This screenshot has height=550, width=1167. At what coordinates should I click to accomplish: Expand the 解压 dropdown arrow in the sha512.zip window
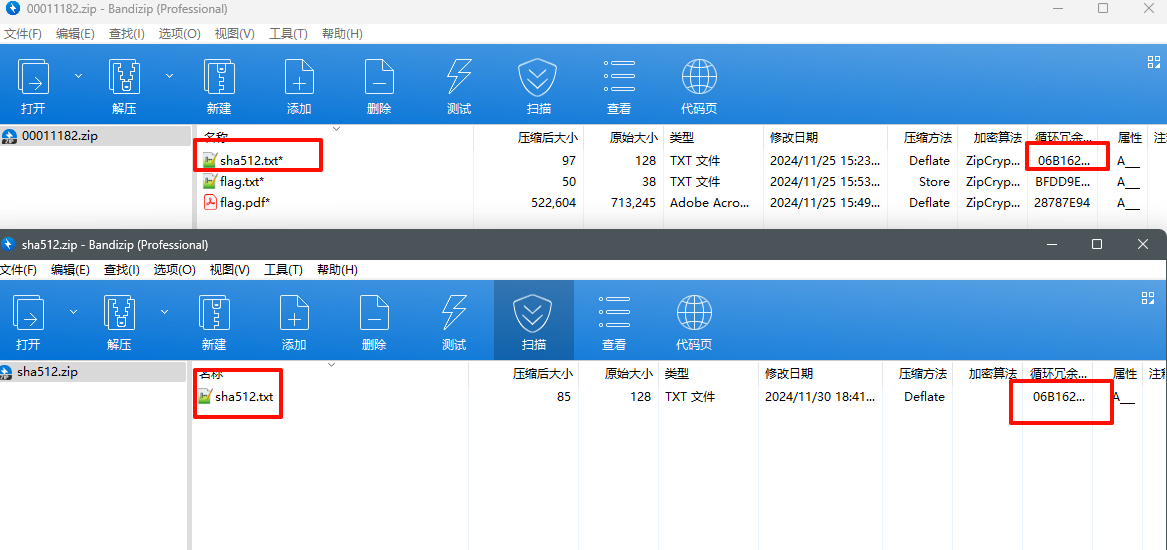point(163,312)
